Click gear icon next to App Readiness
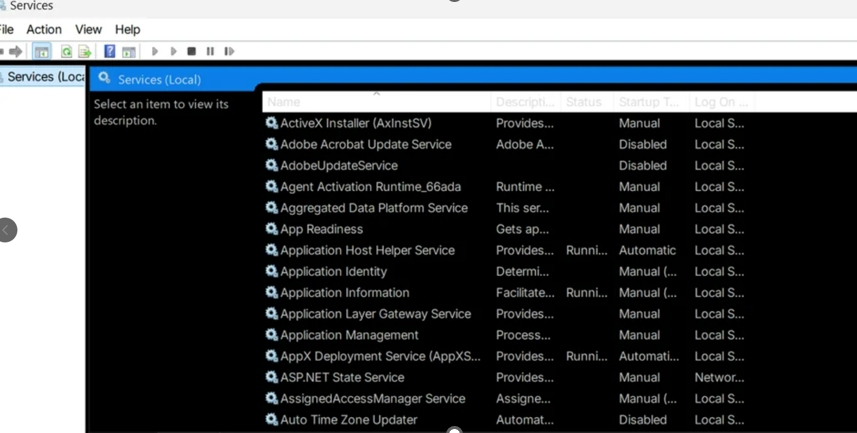 272,229
